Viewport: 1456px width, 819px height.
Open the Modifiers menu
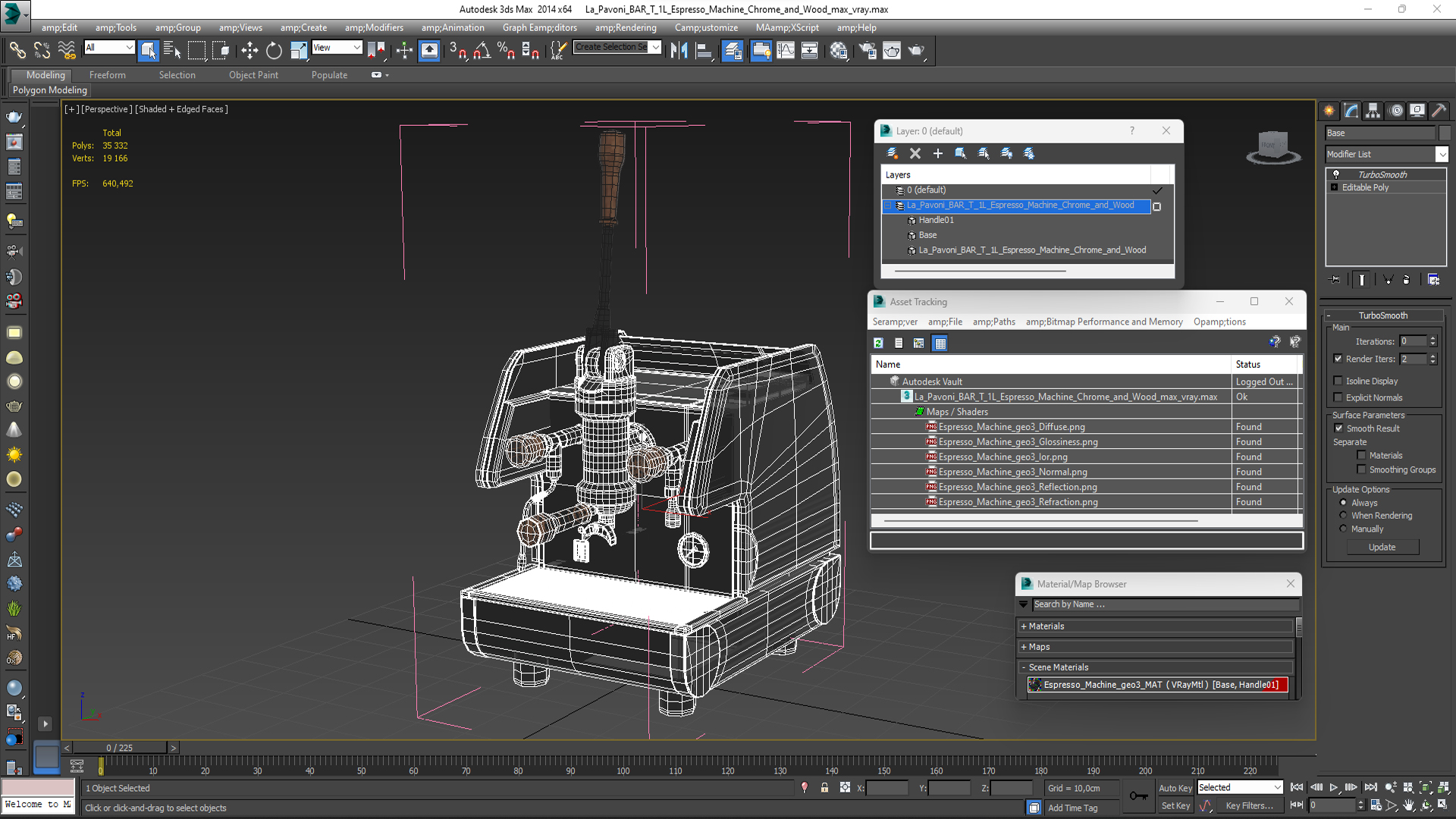(x=374, y=27)
